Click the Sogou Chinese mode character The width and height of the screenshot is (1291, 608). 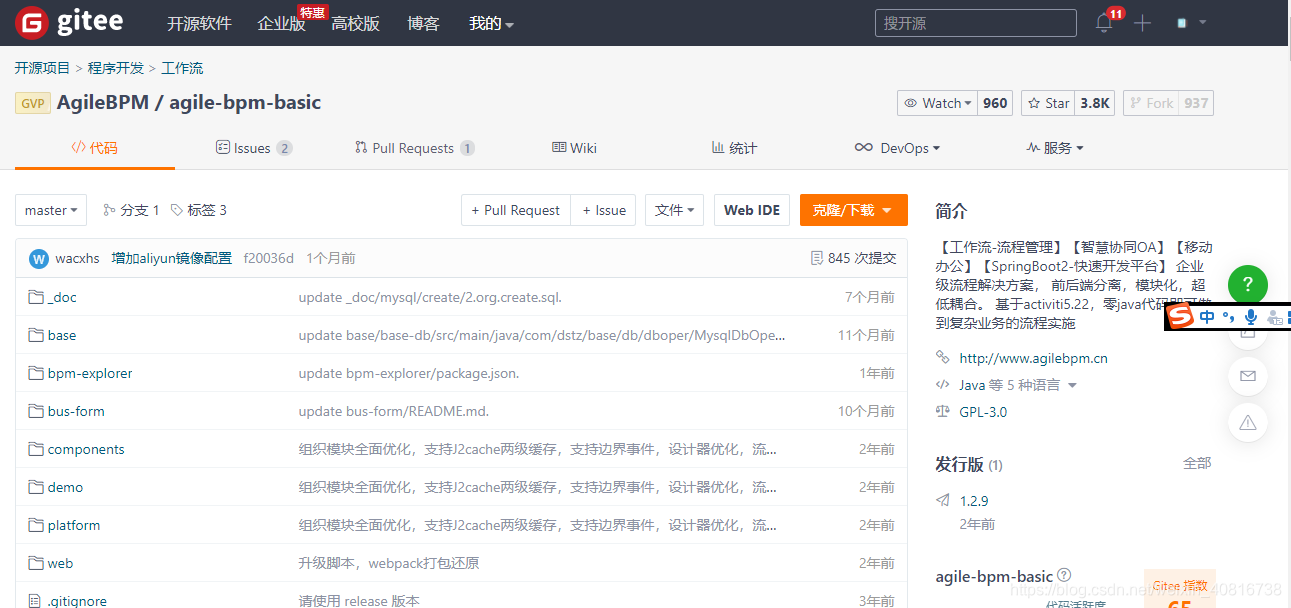[x=1207, y=317]
